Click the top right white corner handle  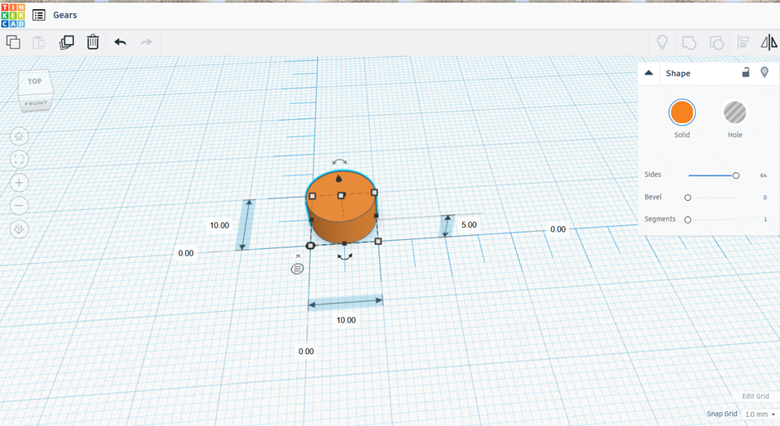tap(374, 192)
